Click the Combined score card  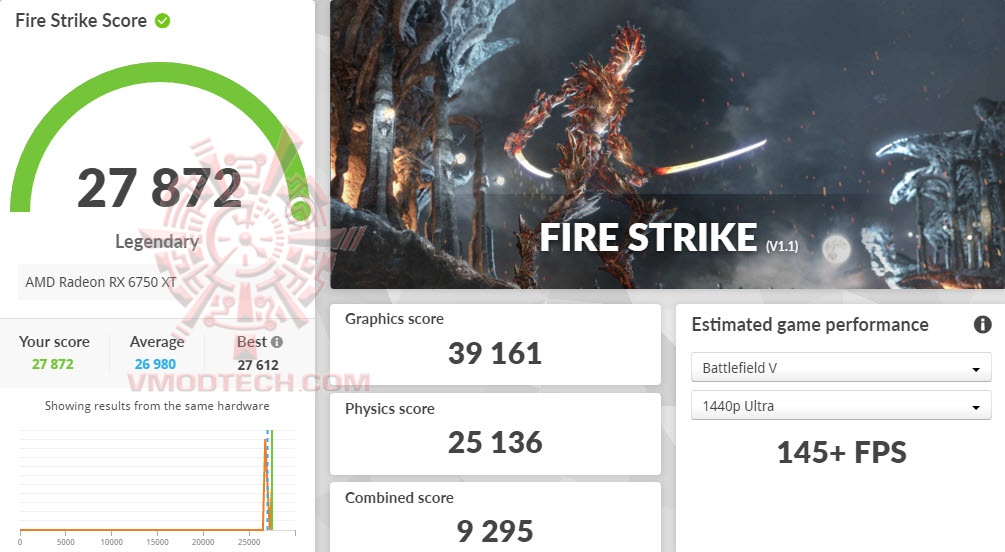pyautogui.click(x=495, y=517)
